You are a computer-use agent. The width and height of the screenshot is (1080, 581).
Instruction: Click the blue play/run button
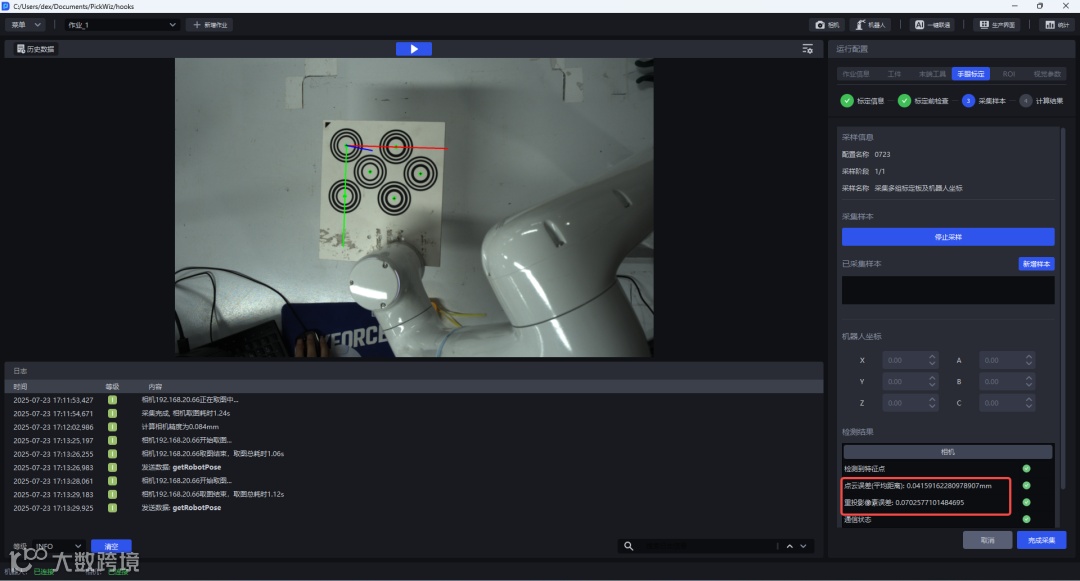pos(414,49)
